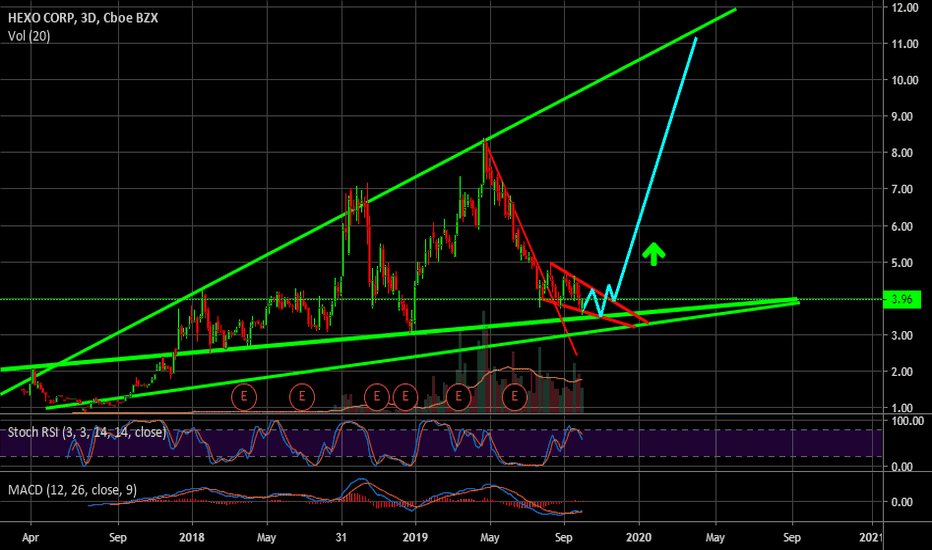Click the 2020 label on time axis
Viewport: 932px width, 550px height.
(x=639, y=538)
